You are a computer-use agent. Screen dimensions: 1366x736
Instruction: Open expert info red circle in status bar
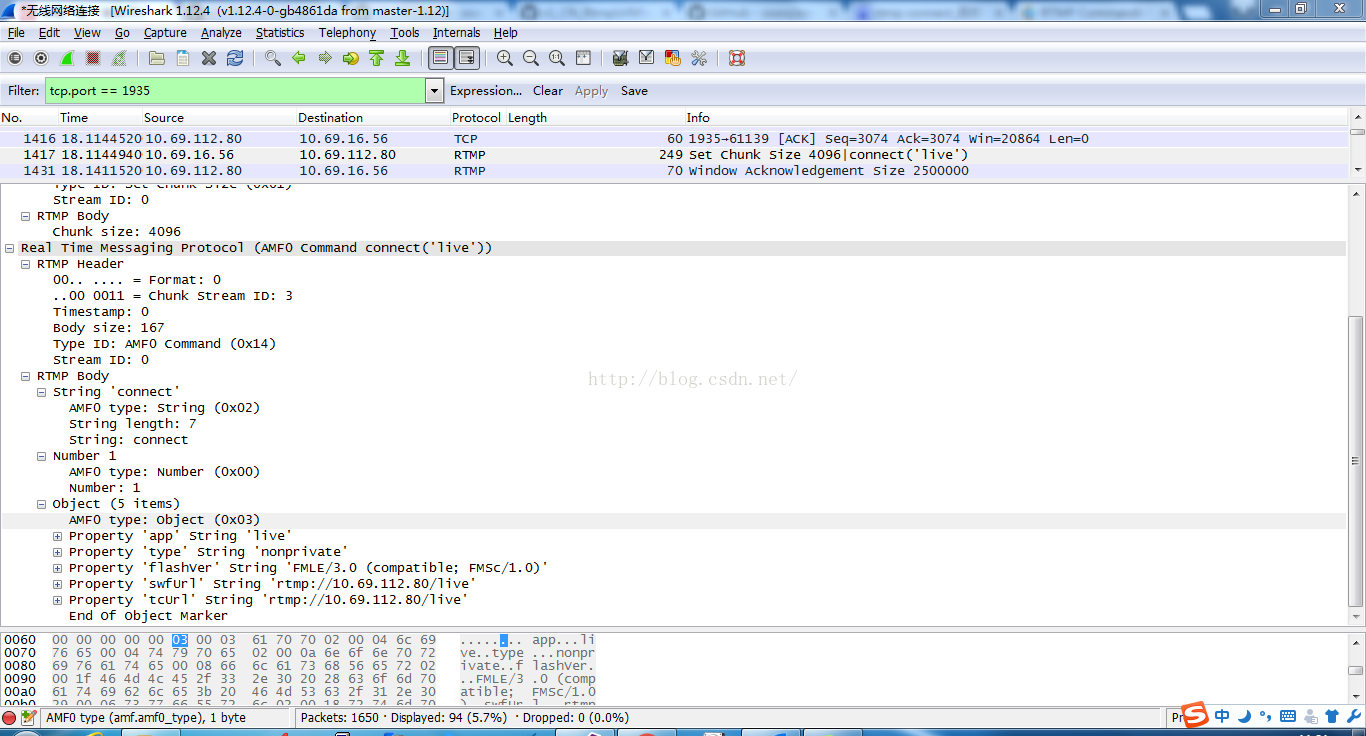(9, 717)
